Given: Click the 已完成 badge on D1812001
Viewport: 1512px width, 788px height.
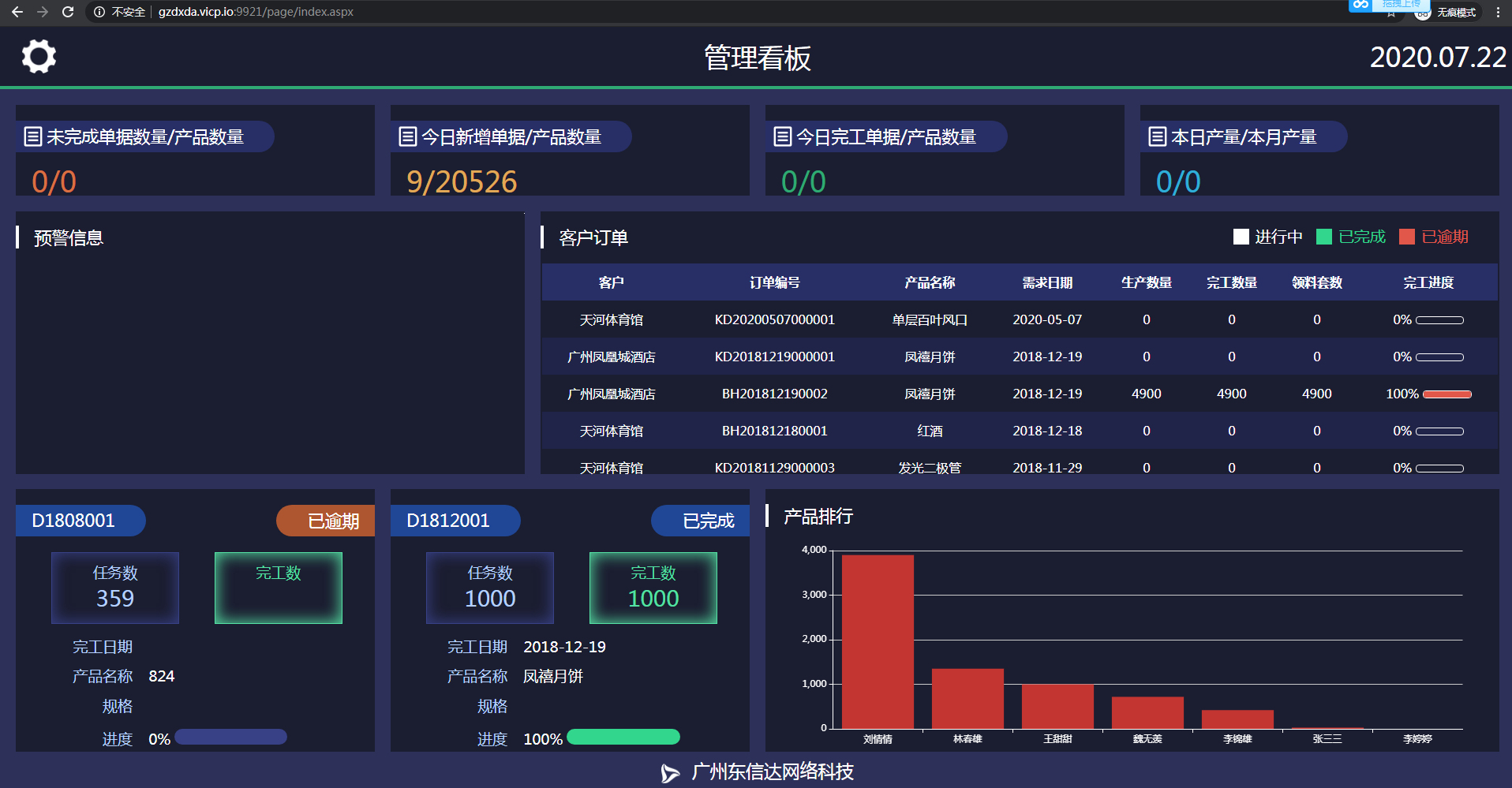Looking at the screenshot, I should [706, 521].
